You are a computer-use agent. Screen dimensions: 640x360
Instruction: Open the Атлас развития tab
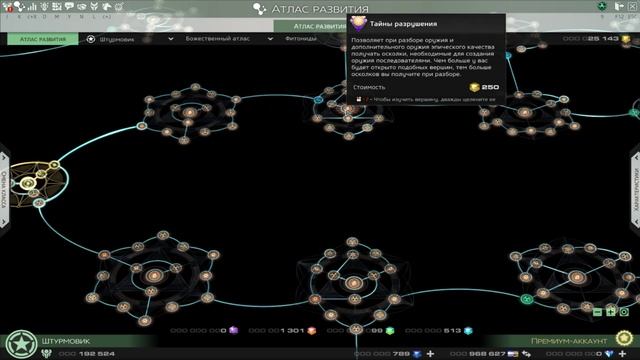point(43,39)
